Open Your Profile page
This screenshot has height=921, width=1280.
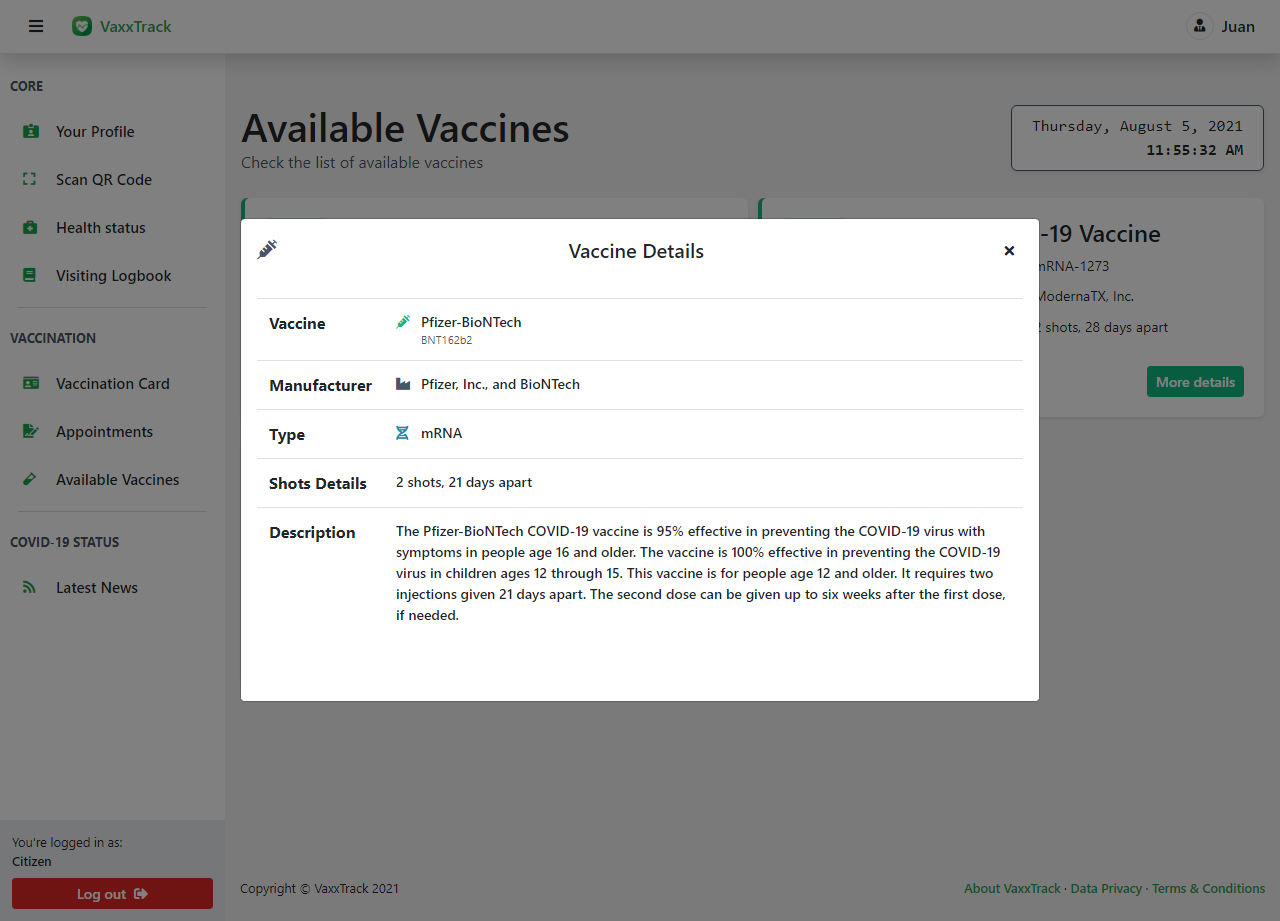(x=95, y=131)
